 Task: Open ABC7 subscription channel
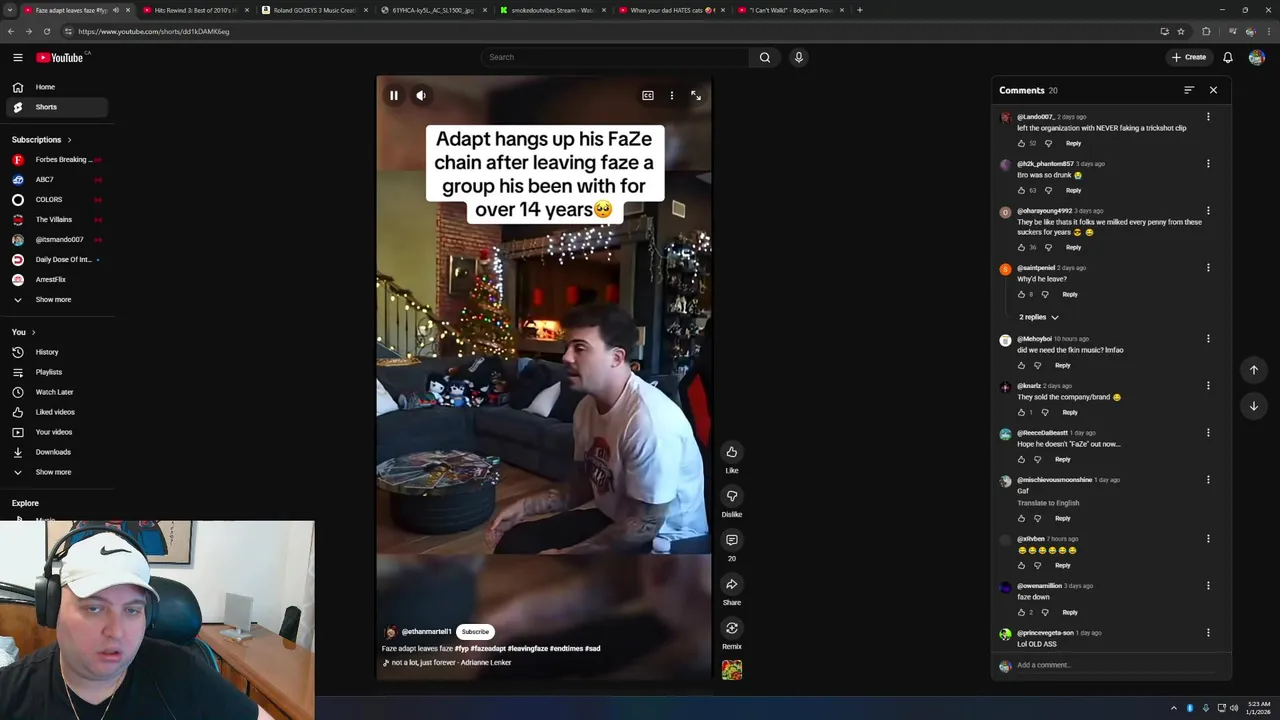(x=55, y=180)
